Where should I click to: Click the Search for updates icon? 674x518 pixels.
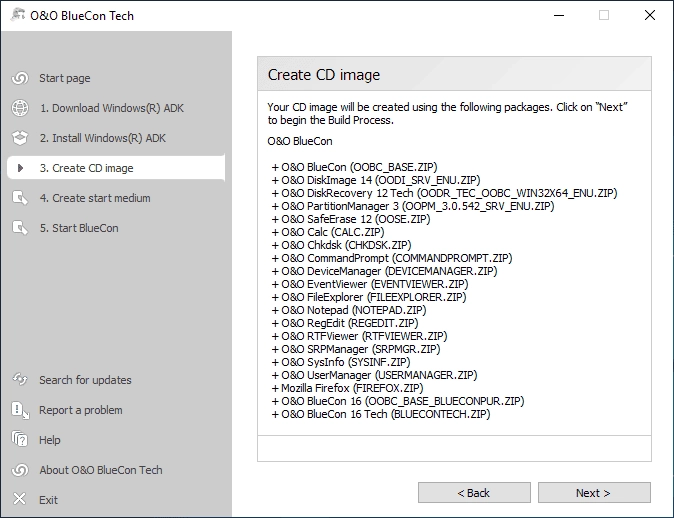[20, 380]
